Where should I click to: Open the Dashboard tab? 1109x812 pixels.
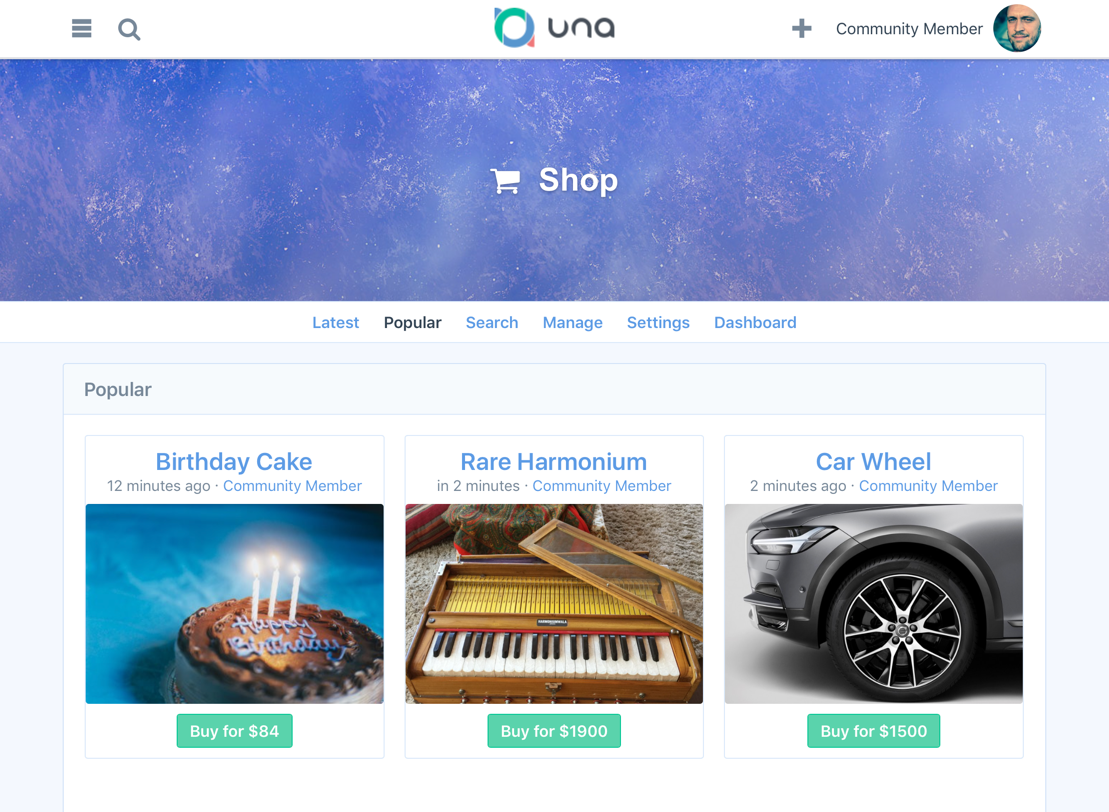[x=755, y=323]
